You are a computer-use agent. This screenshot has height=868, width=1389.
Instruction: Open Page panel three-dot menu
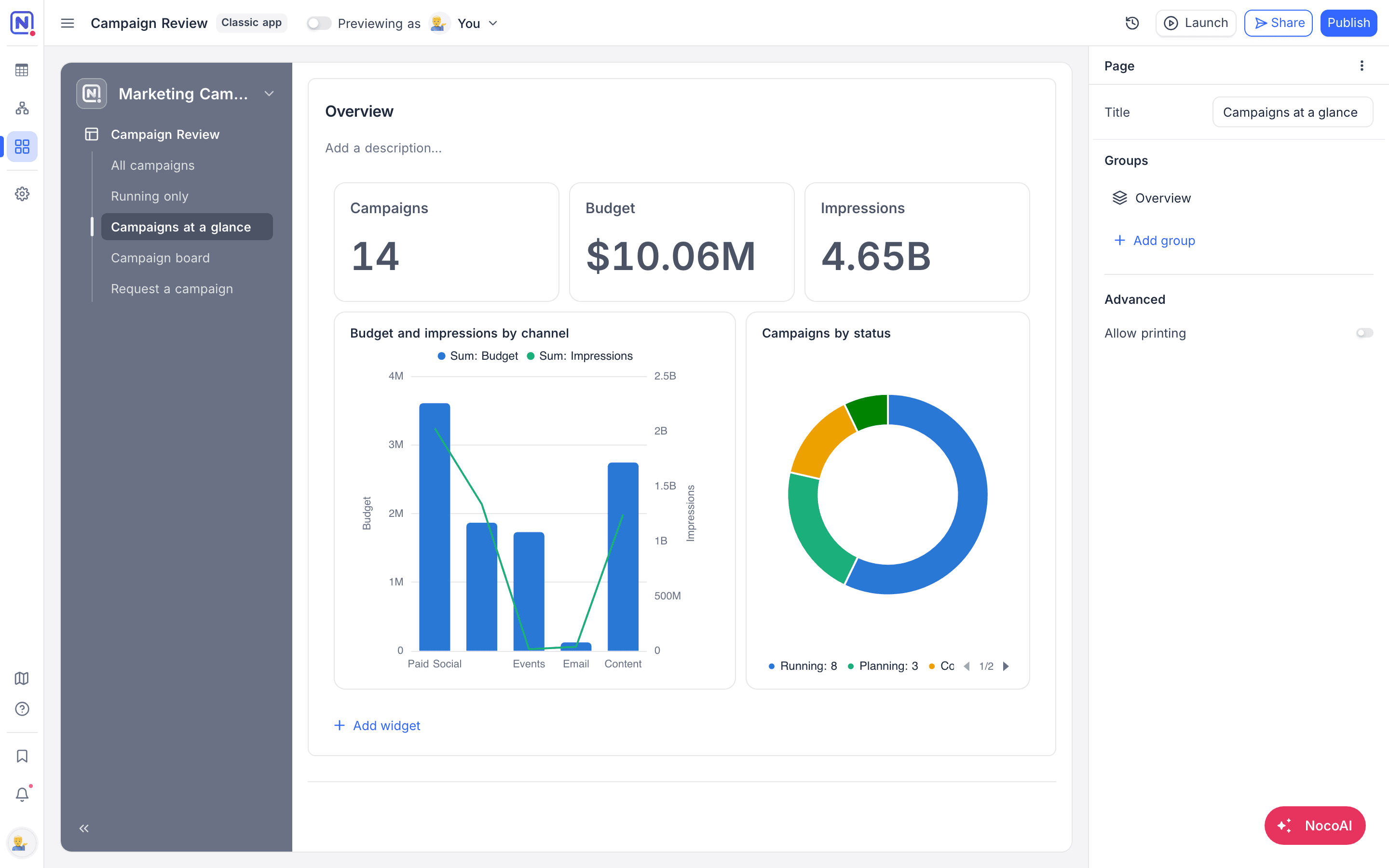[1362, 66]
